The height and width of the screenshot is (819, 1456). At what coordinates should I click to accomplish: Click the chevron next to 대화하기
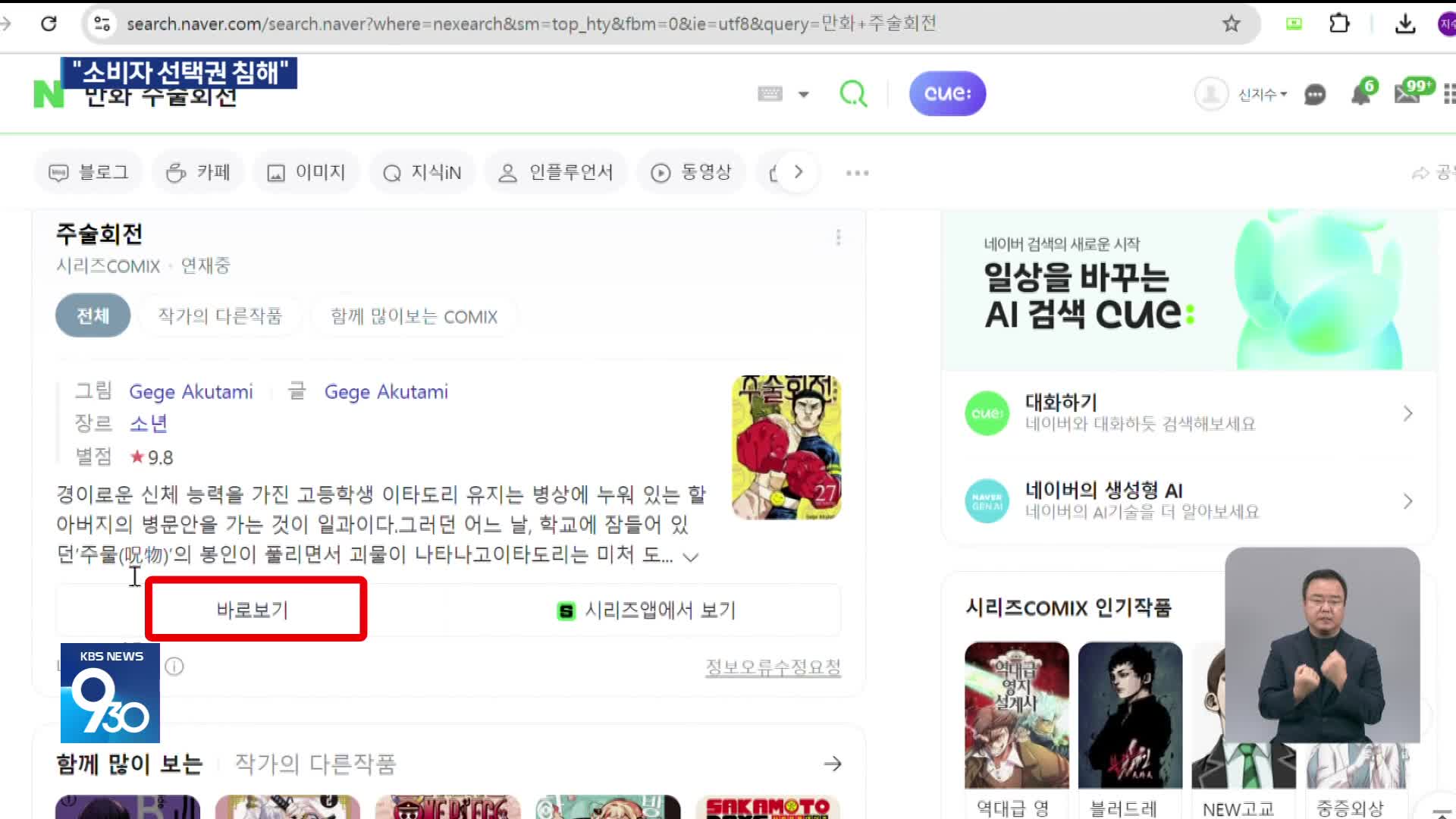(x=1407, y=413)
